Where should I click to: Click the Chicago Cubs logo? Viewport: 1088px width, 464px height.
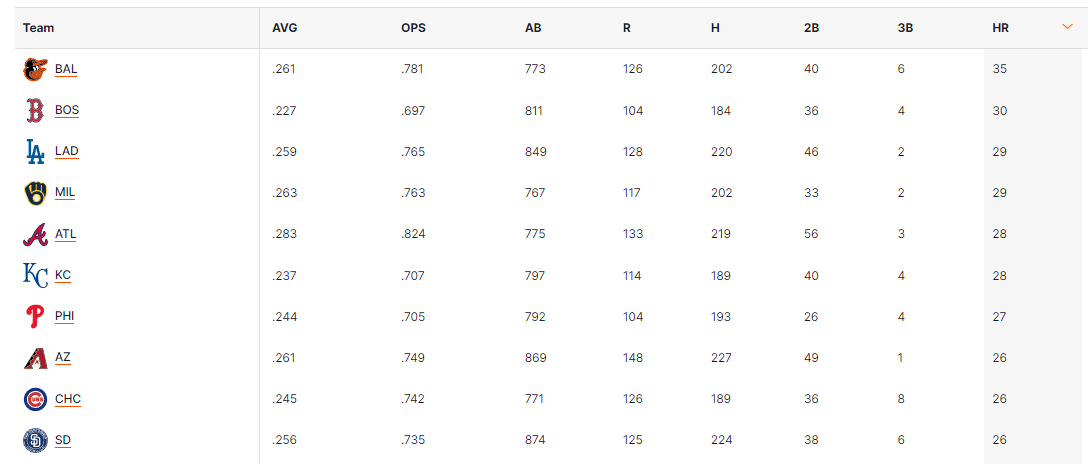[35, 399]
